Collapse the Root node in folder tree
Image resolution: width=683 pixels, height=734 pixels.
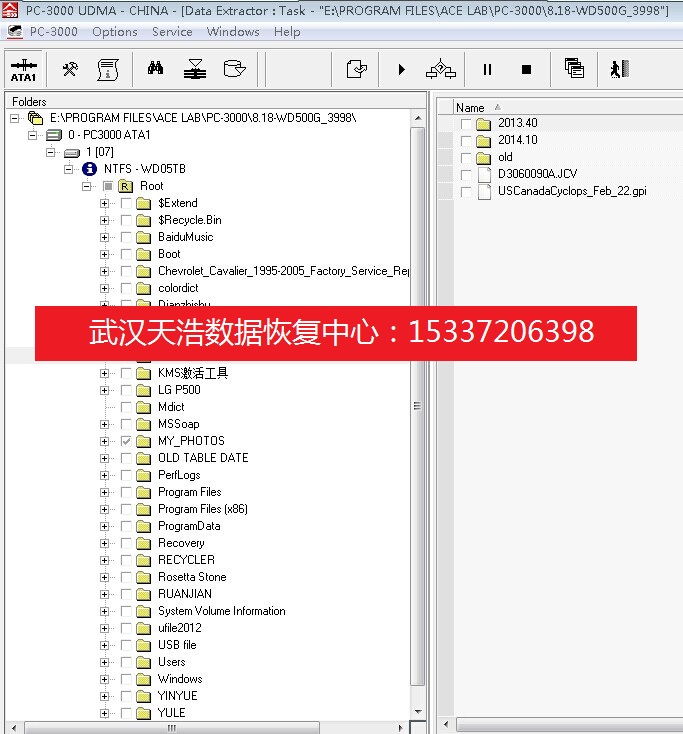tap(88, 186)
